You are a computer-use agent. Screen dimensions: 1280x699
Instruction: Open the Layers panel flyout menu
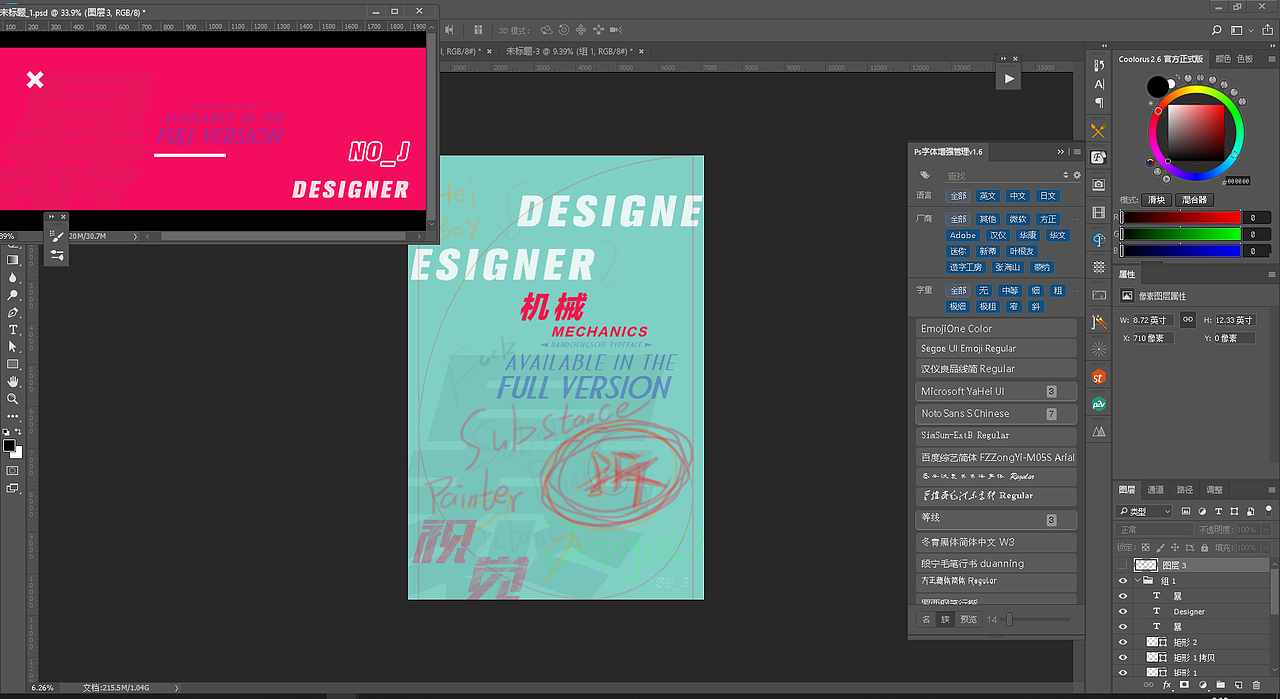coord(1272,490)
